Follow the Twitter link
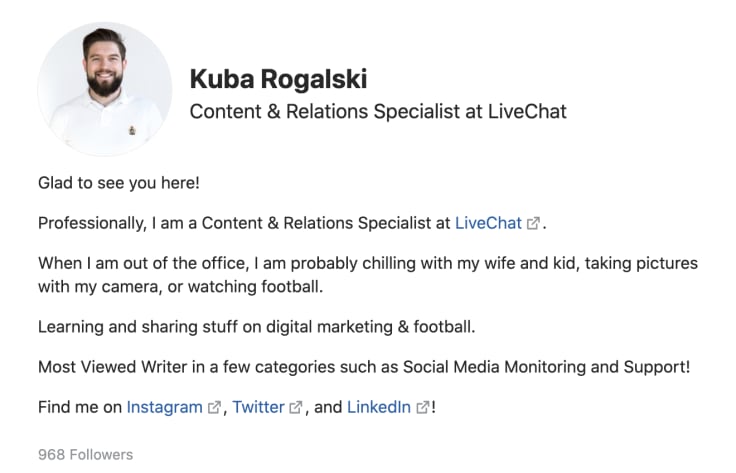Screen dimensions: 736x473 (258, 407)
